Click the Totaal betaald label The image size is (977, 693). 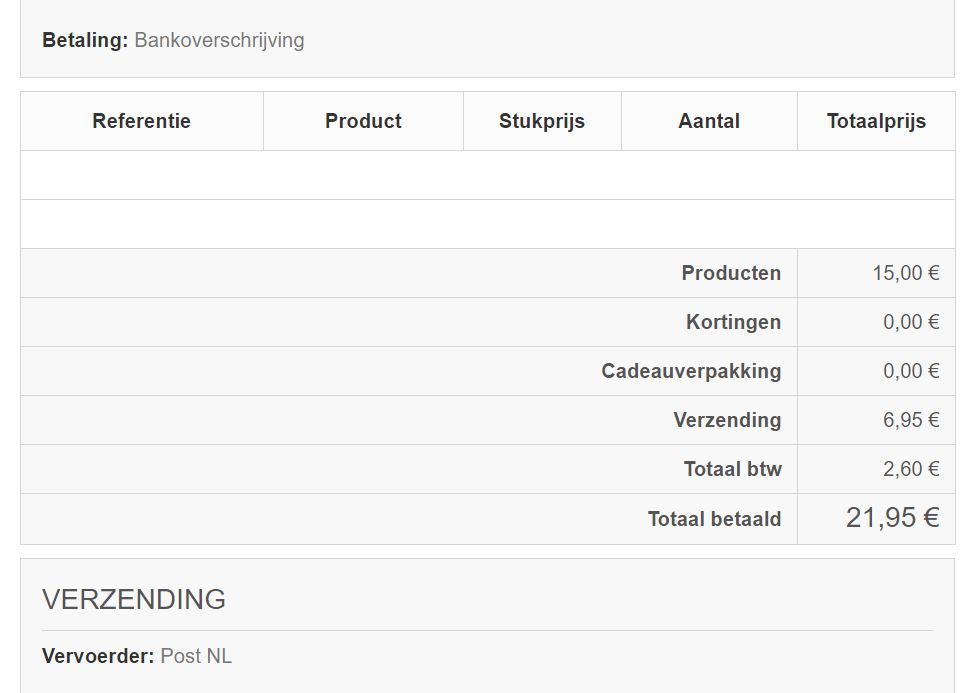tap(714, 519)
